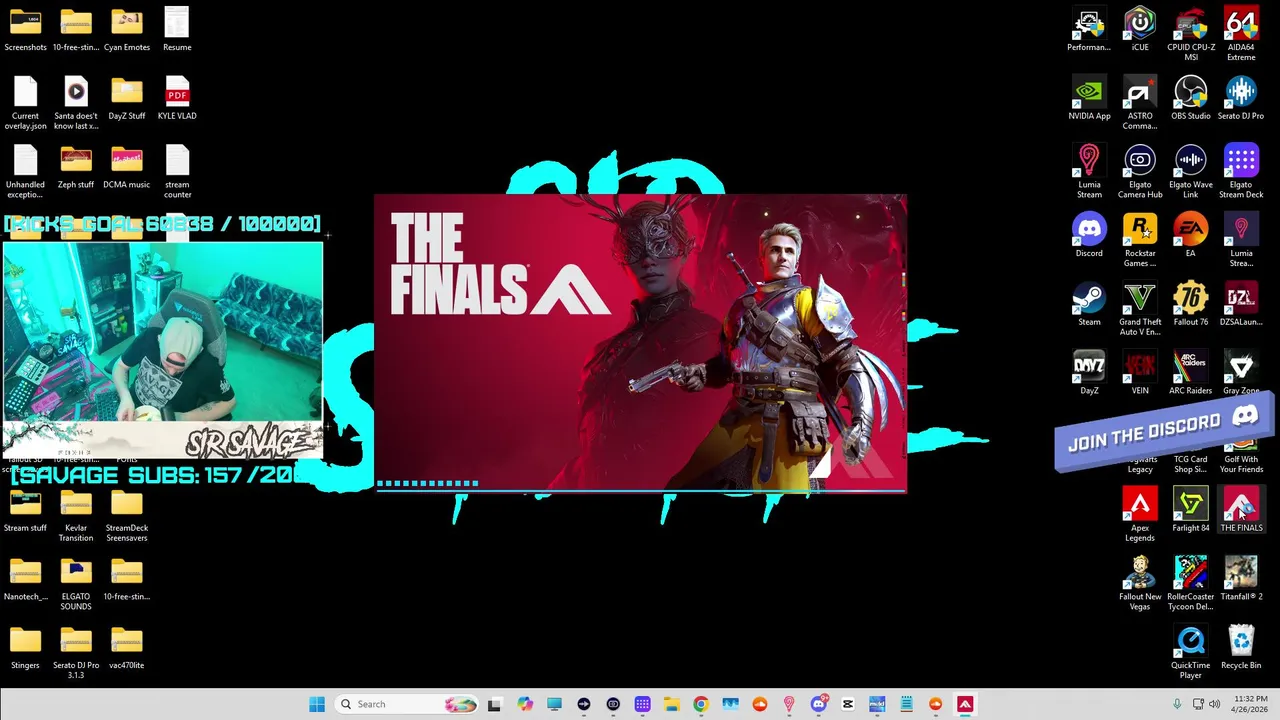Open File Explorer from the taskbar
This screenshot has height=720, width=1280.
(x=671, y=704)
